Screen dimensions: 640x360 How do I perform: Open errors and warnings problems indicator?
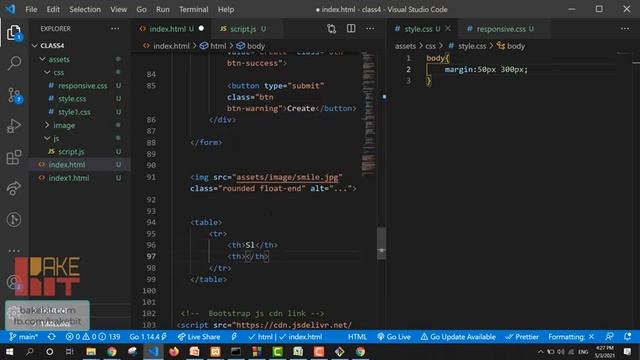tap(93, 337)
